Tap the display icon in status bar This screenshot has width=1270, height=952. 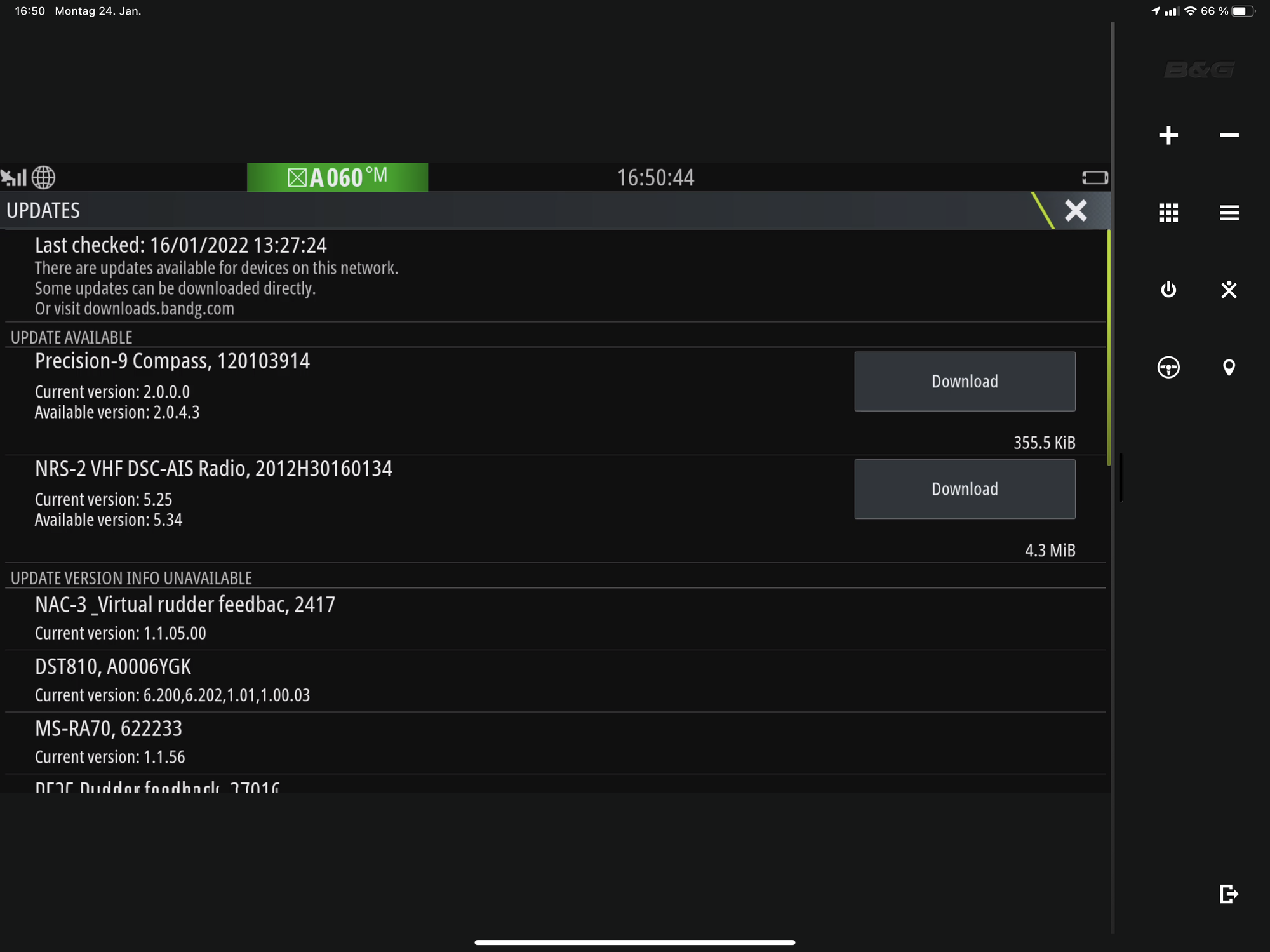pyautogui.click(x=1095, y=178)
